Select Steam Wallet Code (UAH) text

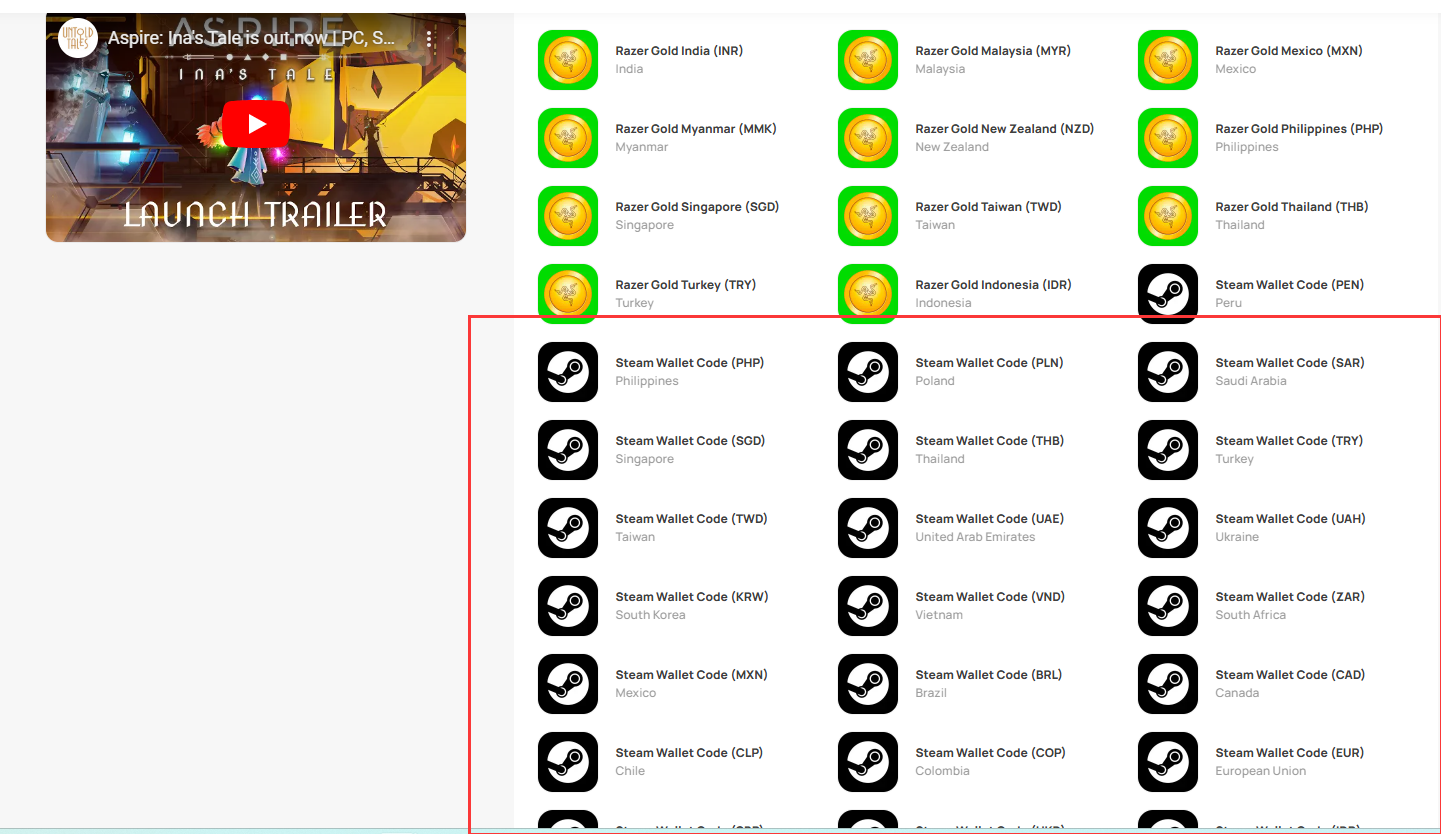coord(1290,519)
